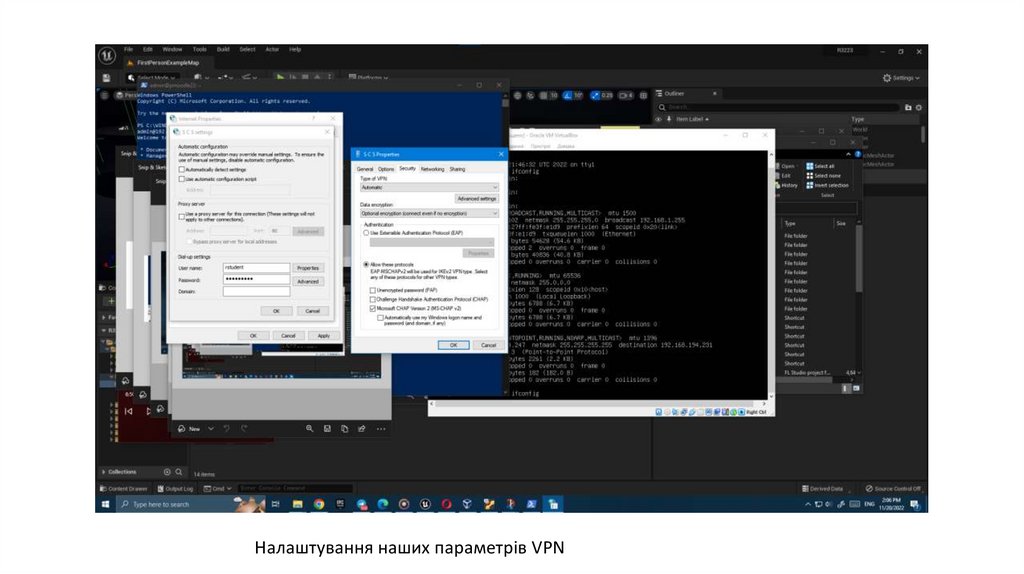The image size is (1024, 574).
Task: Click Windows Start button
Action: point(106,504)
